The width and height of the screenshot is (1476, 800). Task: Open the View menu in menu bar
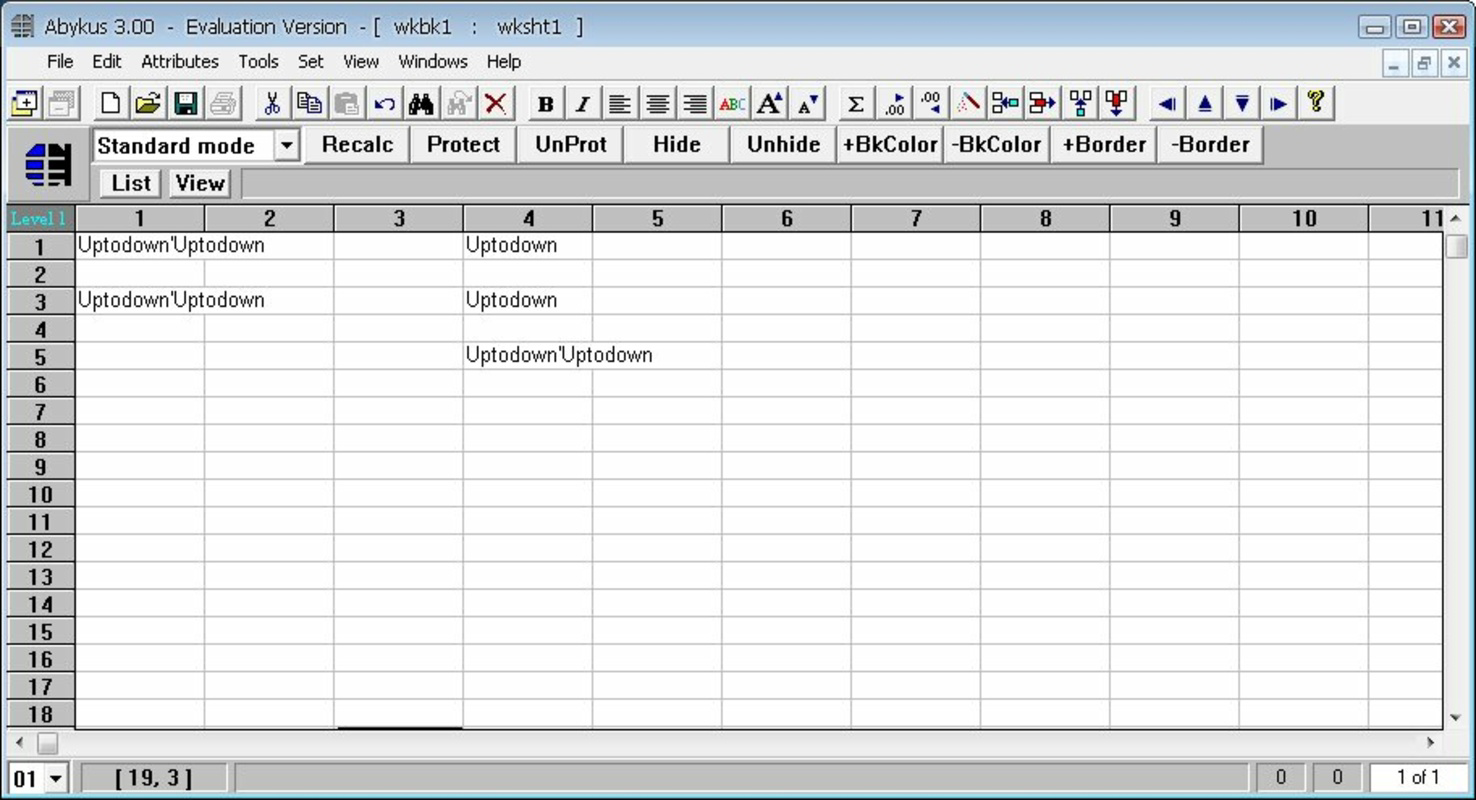tap(361, 61)
